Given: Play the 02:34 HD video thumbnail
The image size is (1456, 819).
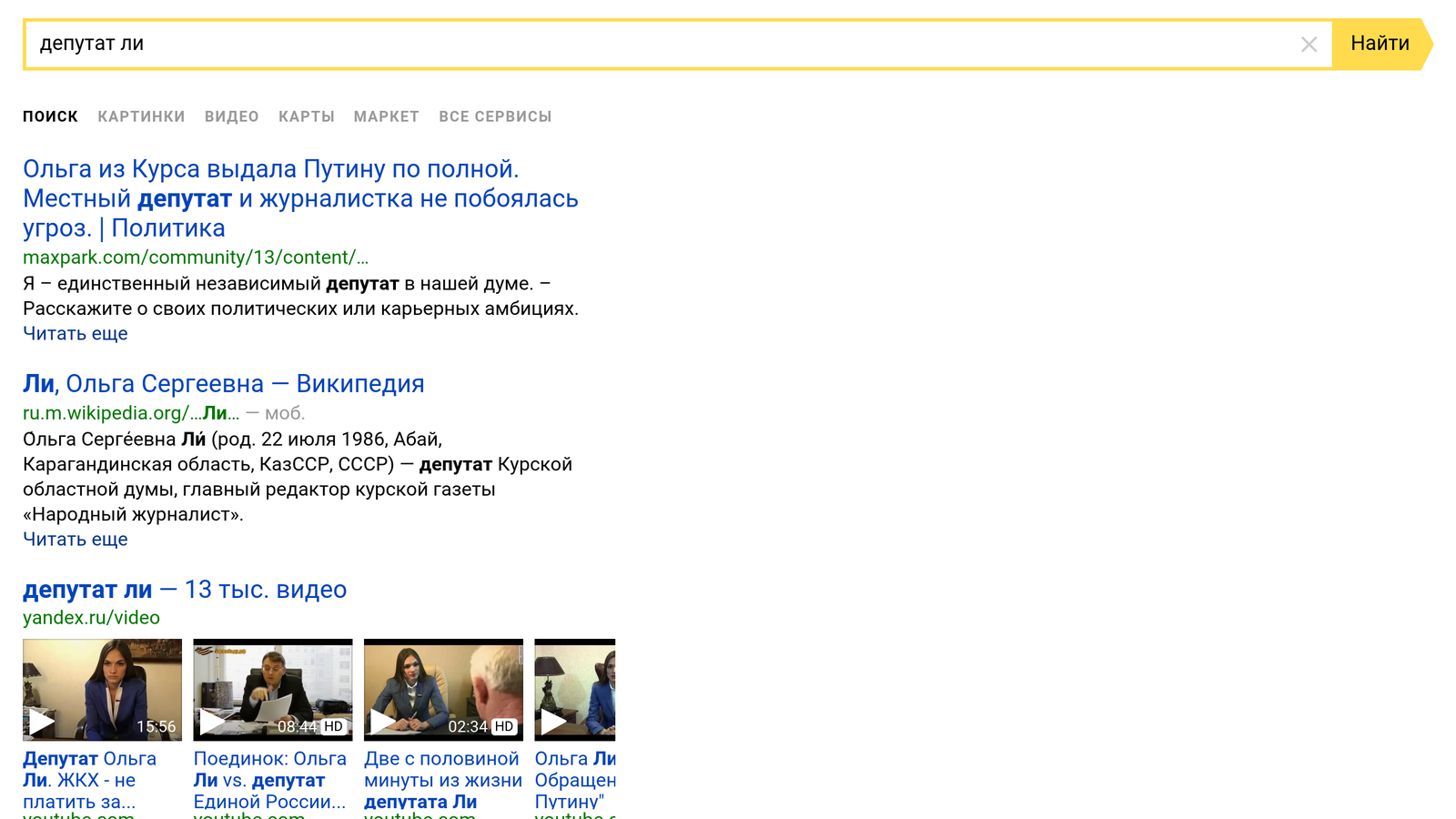Looking at the screenshot, I should (x=443, y=689).
